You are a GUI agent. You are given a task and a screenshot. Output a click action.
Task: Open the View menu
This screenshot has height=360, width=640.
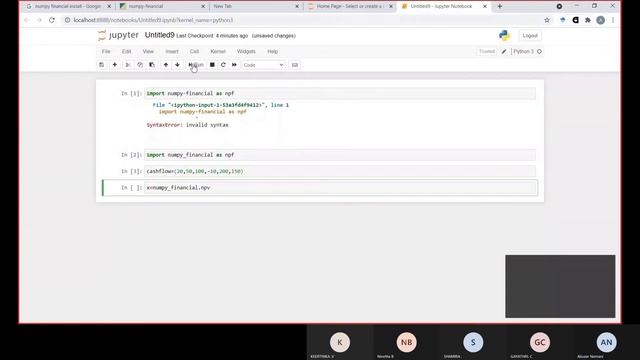pyautogui.click(x=148, y=51)
